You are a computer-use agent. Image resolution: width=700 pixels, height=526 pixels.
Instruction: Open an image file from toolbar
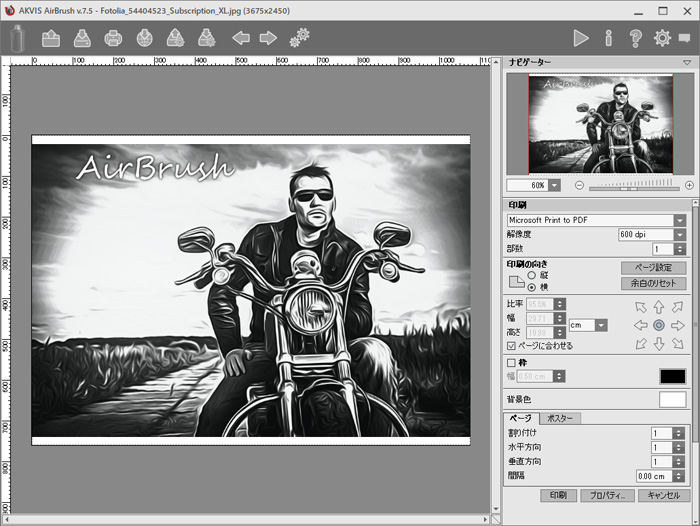coord(51,38)
